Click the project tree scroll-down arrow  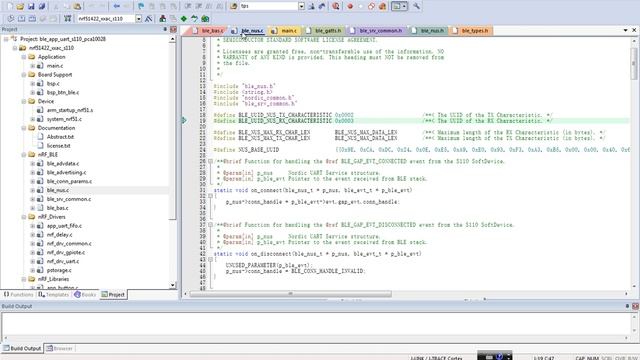[x=173, y=285]
